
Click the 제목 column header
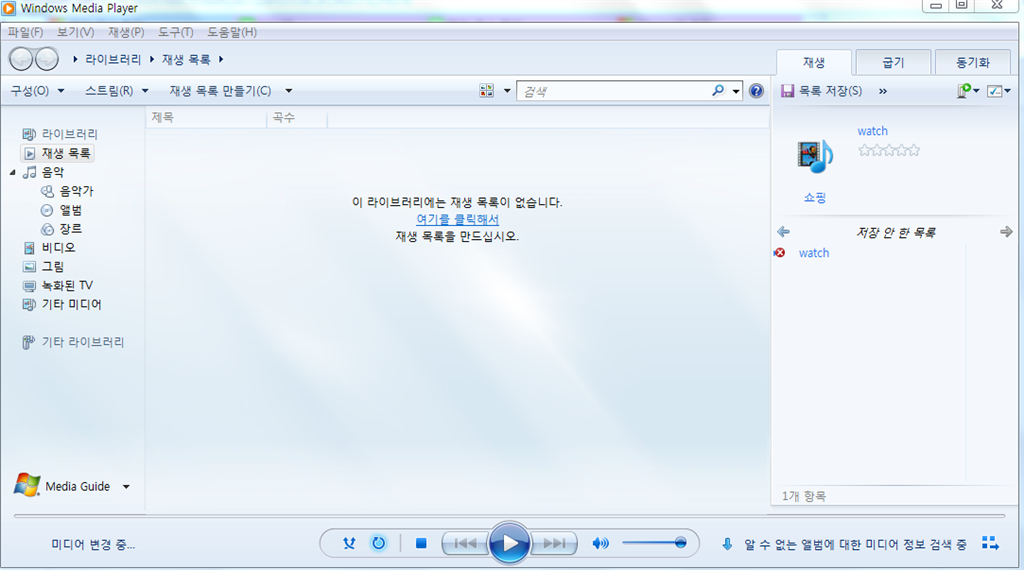(x=206, y=118)
